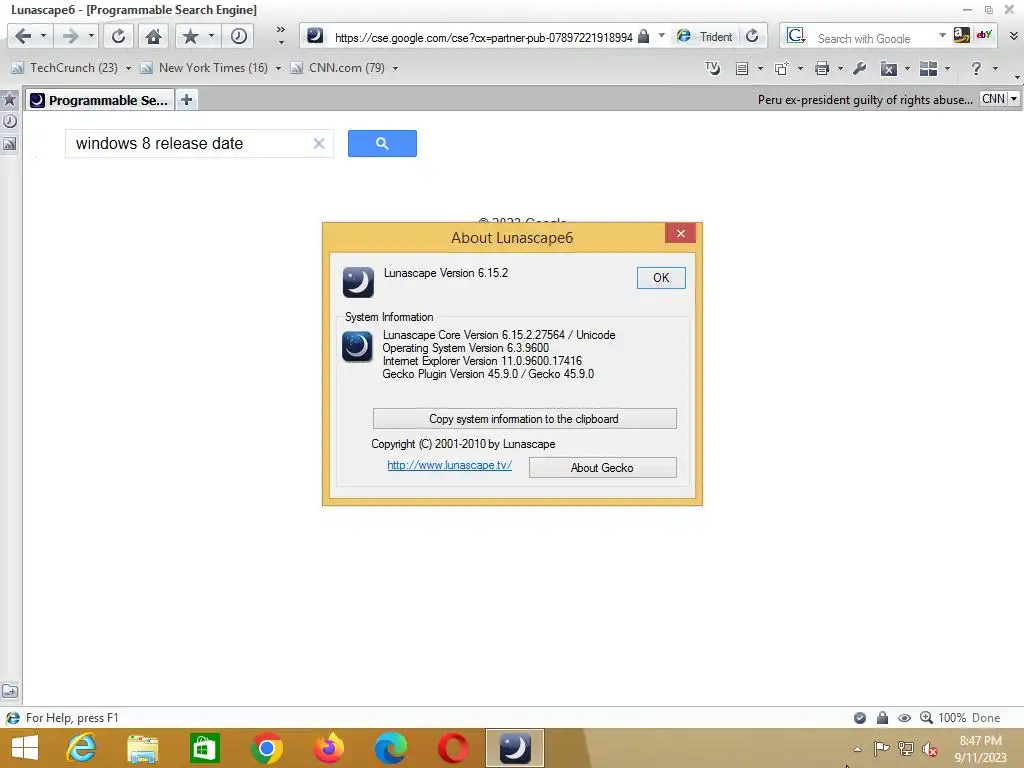Click OK in the About Lunascape6 dialog
The height and width of the screenshot is (768, 1024).
(661, 278)
